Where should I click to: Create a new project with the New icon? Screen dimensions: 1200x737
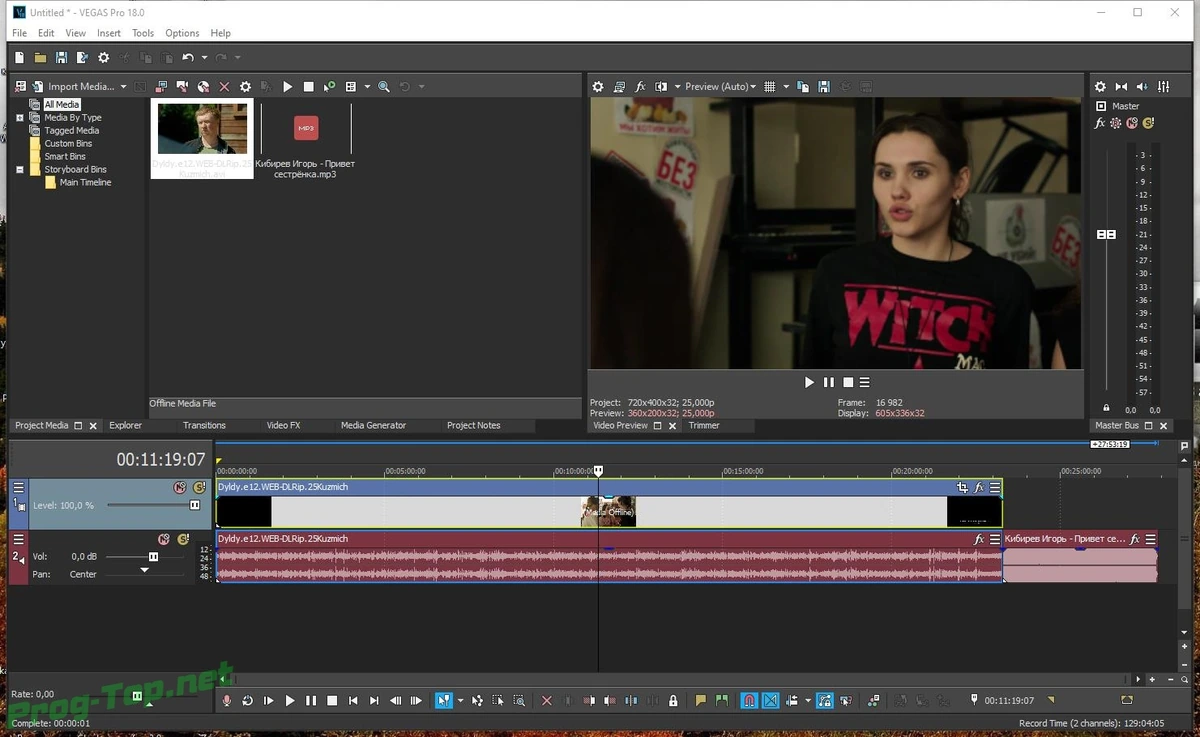coord(19,58)
